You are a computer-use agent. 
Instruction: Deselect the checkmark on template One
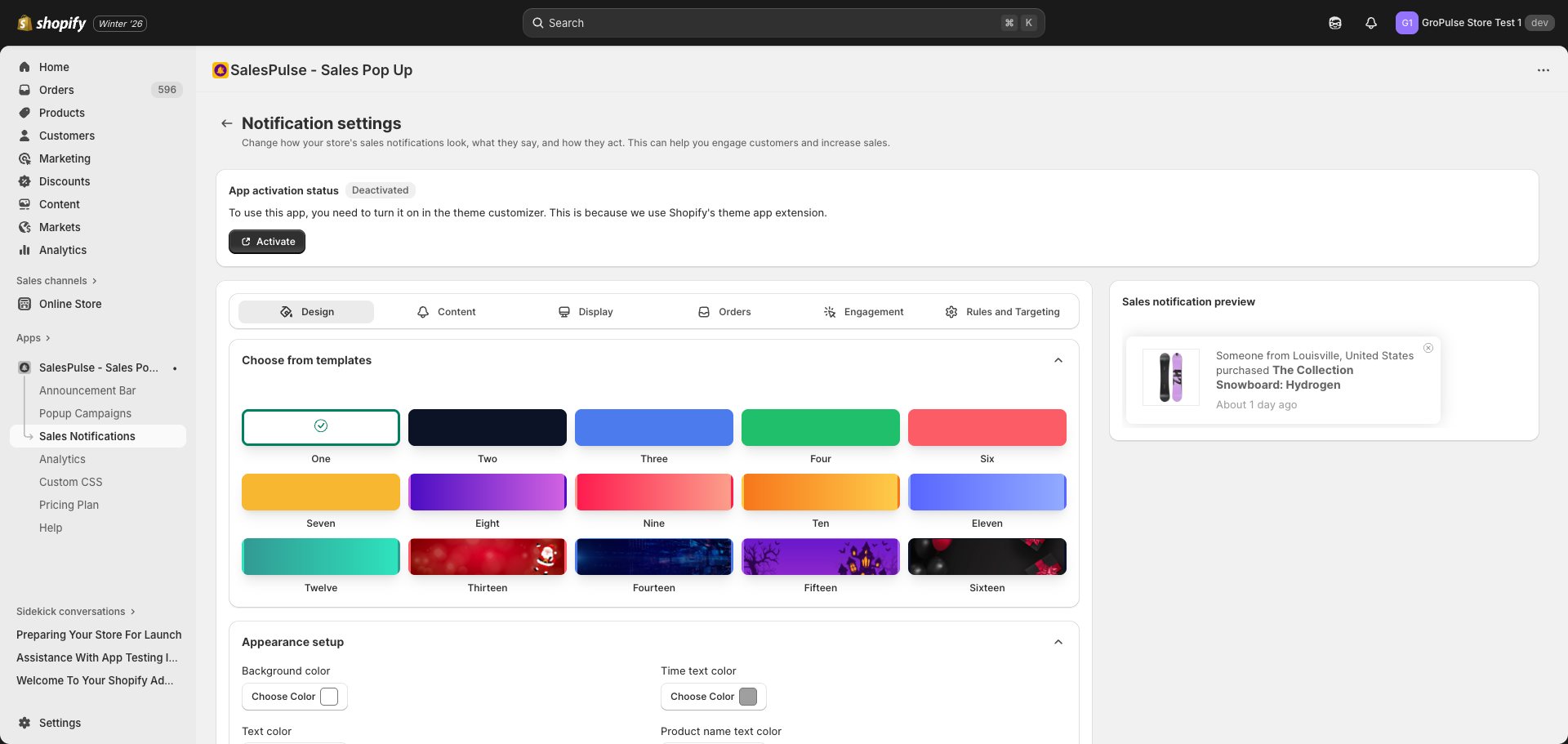(320, 425)
